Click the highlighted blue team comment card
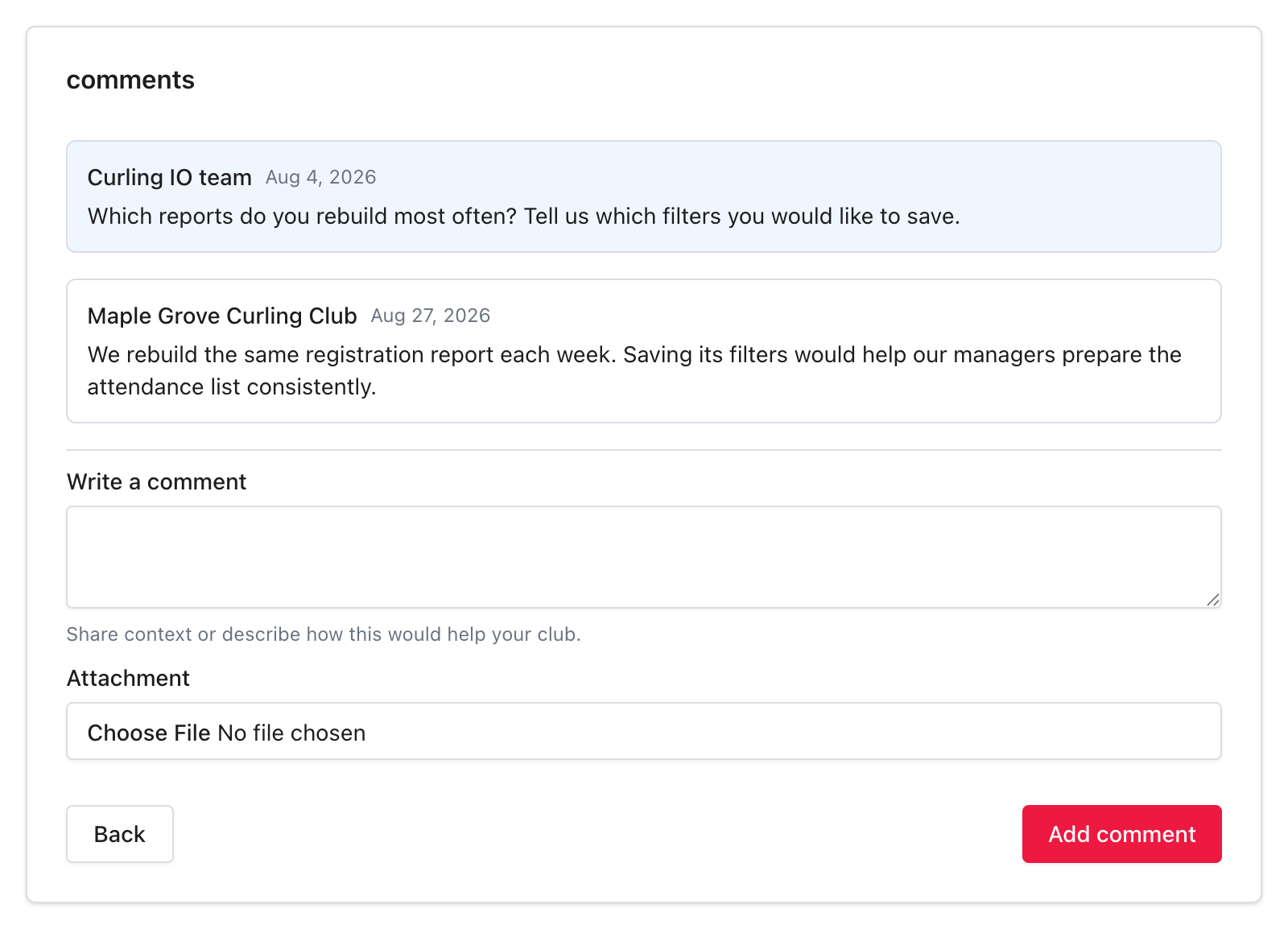Viewport: 1288px width, 929px height. (644, 196)
